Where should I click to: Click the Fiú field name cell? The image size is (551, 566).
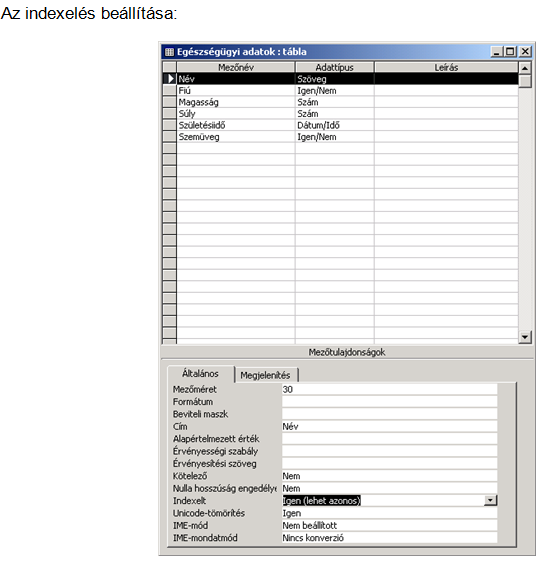pyautogui.click(x=236, y=90)
